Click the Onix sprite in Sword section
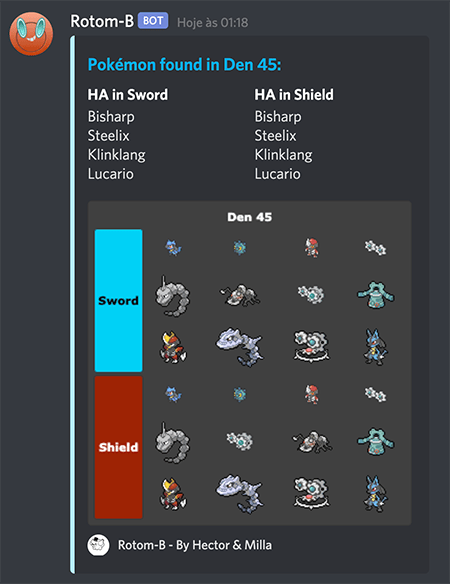 (172, 296)
